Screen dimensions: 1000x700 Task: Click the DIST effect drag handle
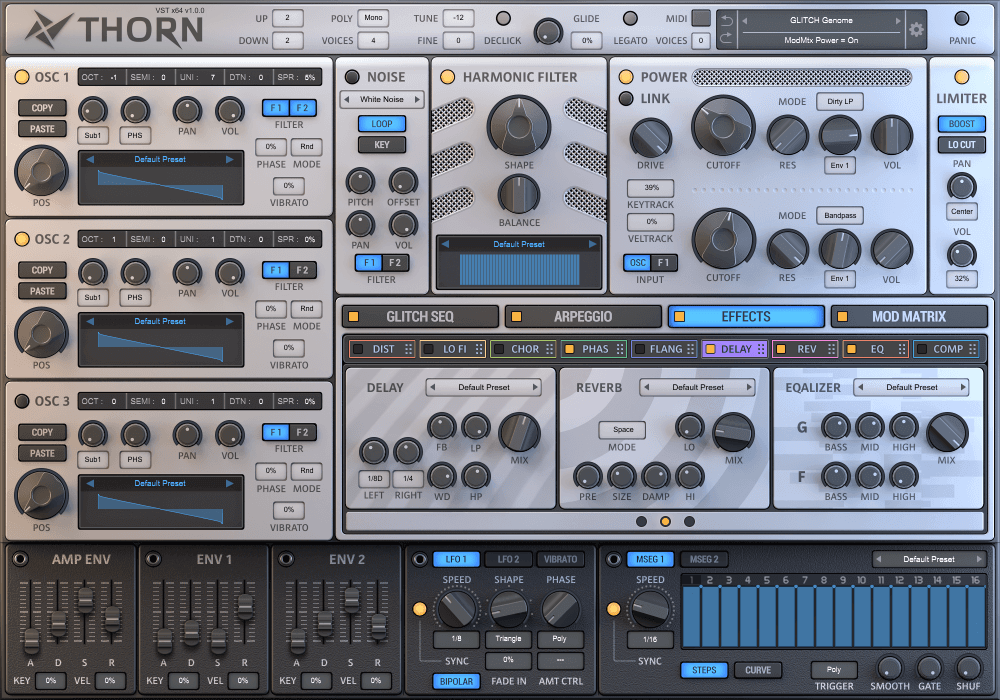coord(408,349)
